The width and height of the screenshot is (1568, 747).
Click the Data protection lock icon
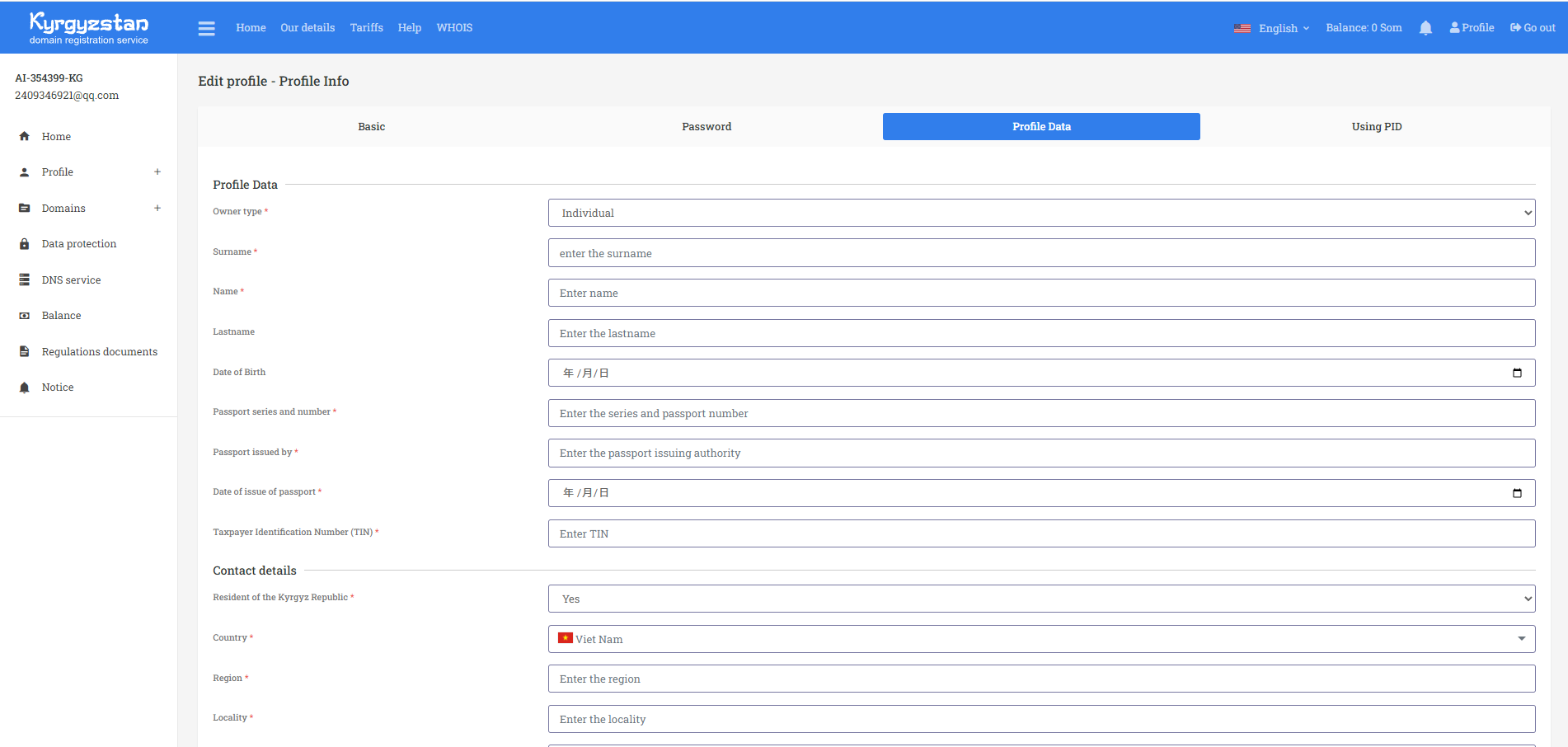coord(25,244)
